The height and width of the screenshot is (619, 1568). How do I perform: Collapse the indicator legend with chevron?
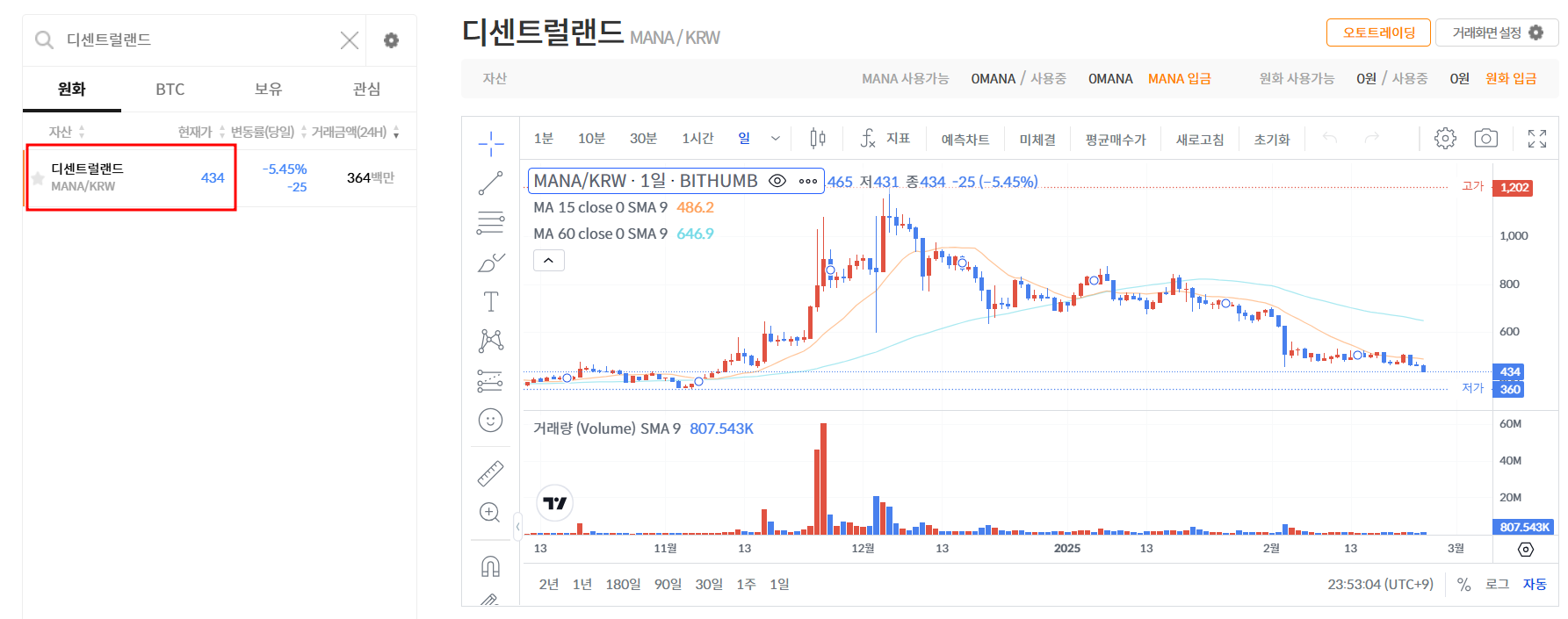click(549, 261)
